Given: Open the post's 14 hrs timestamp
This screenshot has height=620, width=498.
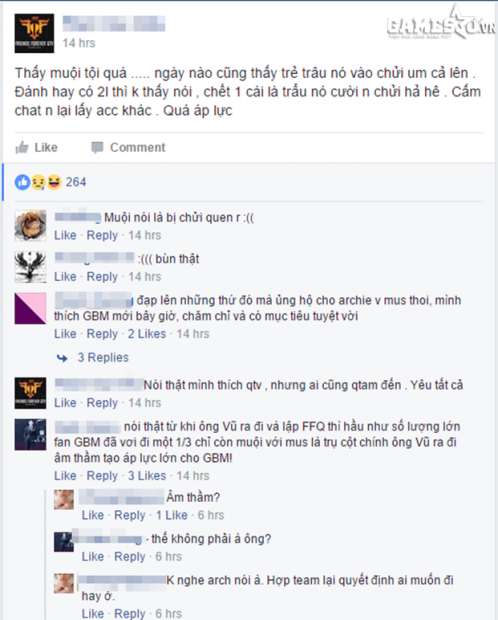Looking at the screenshot, I should point(79,43).
